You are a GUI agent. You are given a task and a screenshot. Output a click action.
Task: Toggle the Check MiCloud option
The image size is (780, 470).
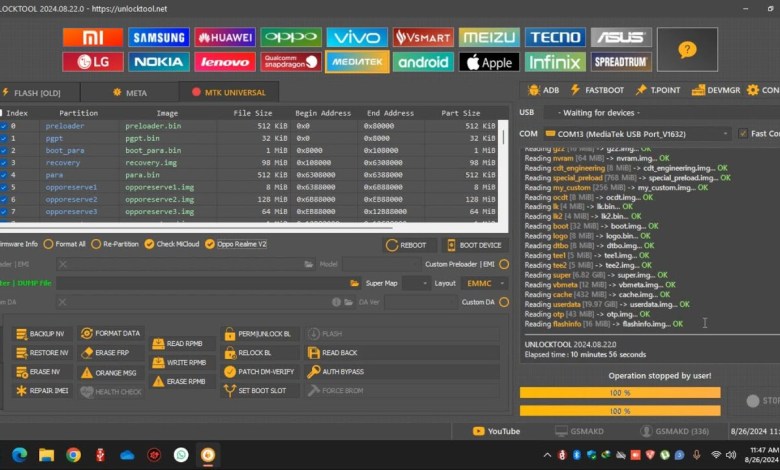172,244
